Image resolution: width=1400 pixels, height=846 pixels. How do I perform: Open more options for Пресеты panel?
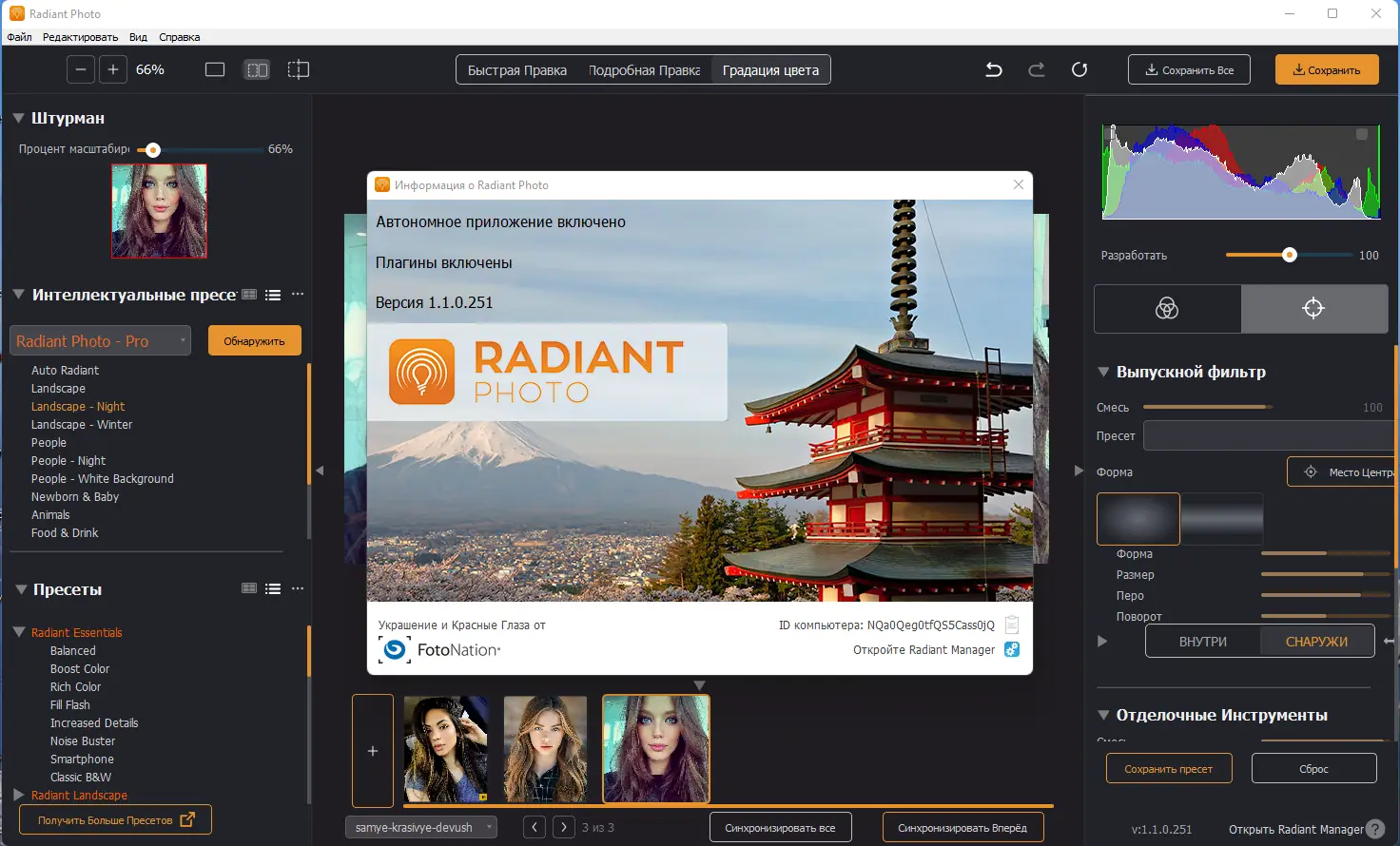tap(298, 589)
